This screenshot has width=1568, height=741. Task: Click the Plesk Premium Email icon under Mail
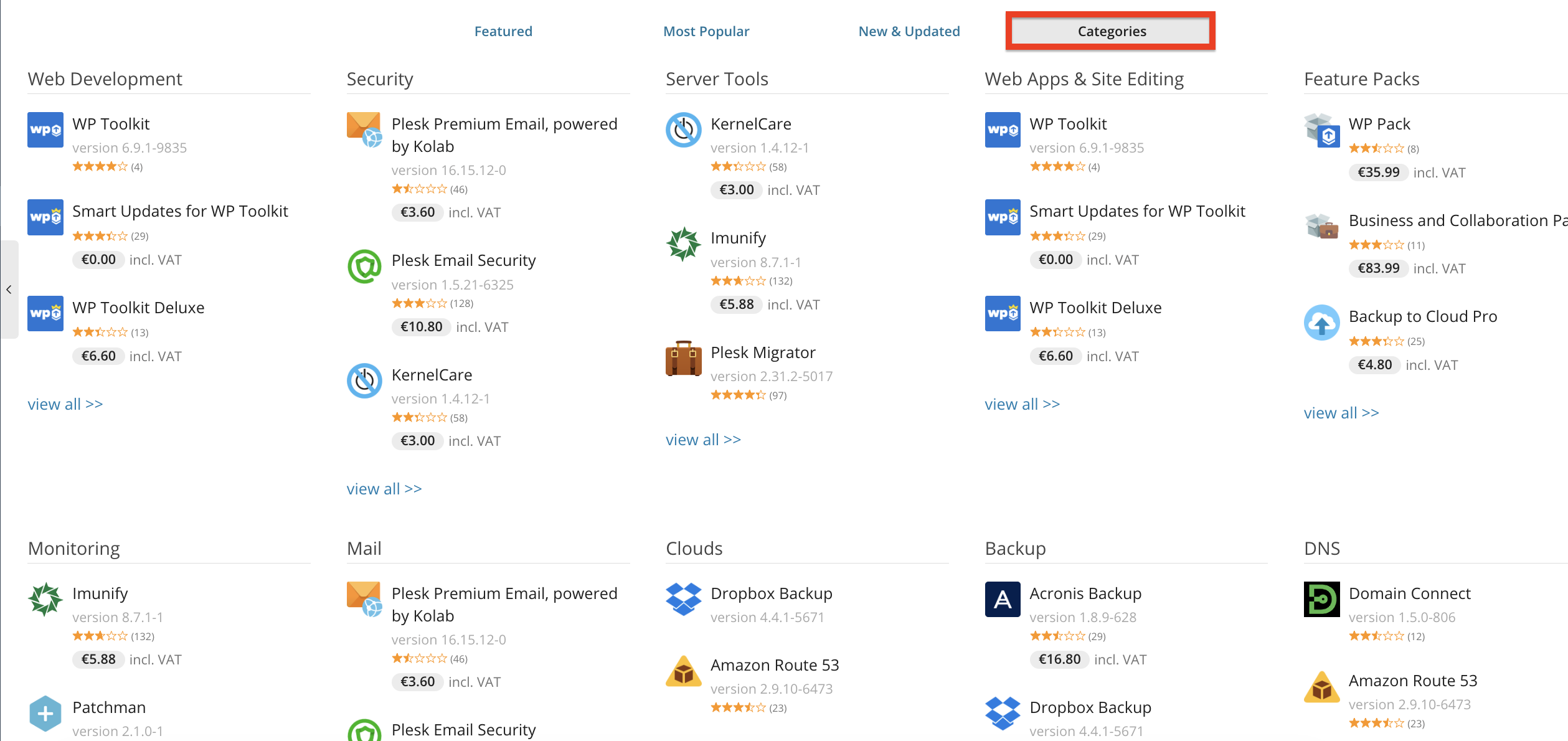[x=364, y=599]
